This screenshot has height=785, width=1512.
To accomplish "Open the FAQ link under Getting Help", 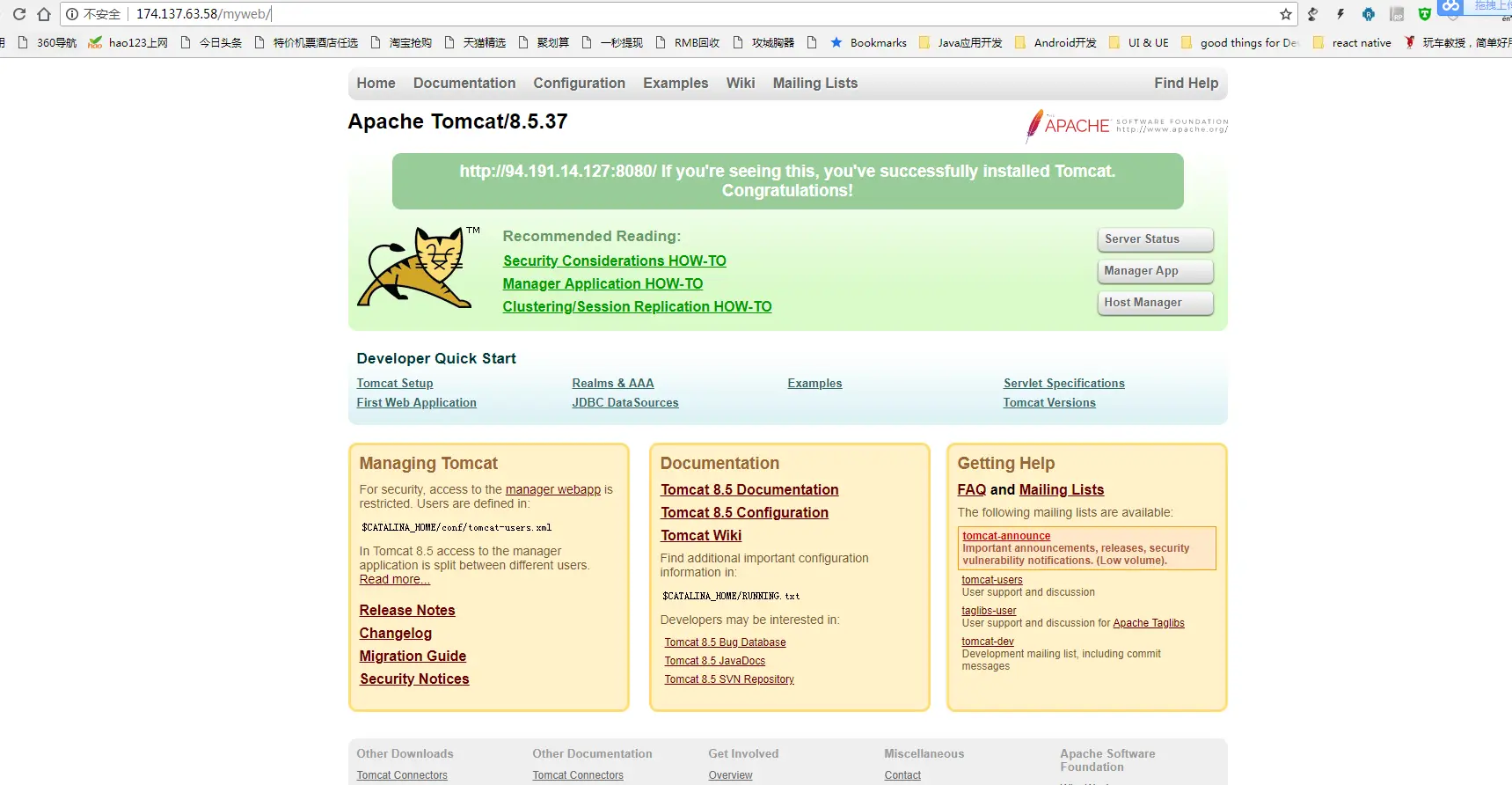I will 972,490.
